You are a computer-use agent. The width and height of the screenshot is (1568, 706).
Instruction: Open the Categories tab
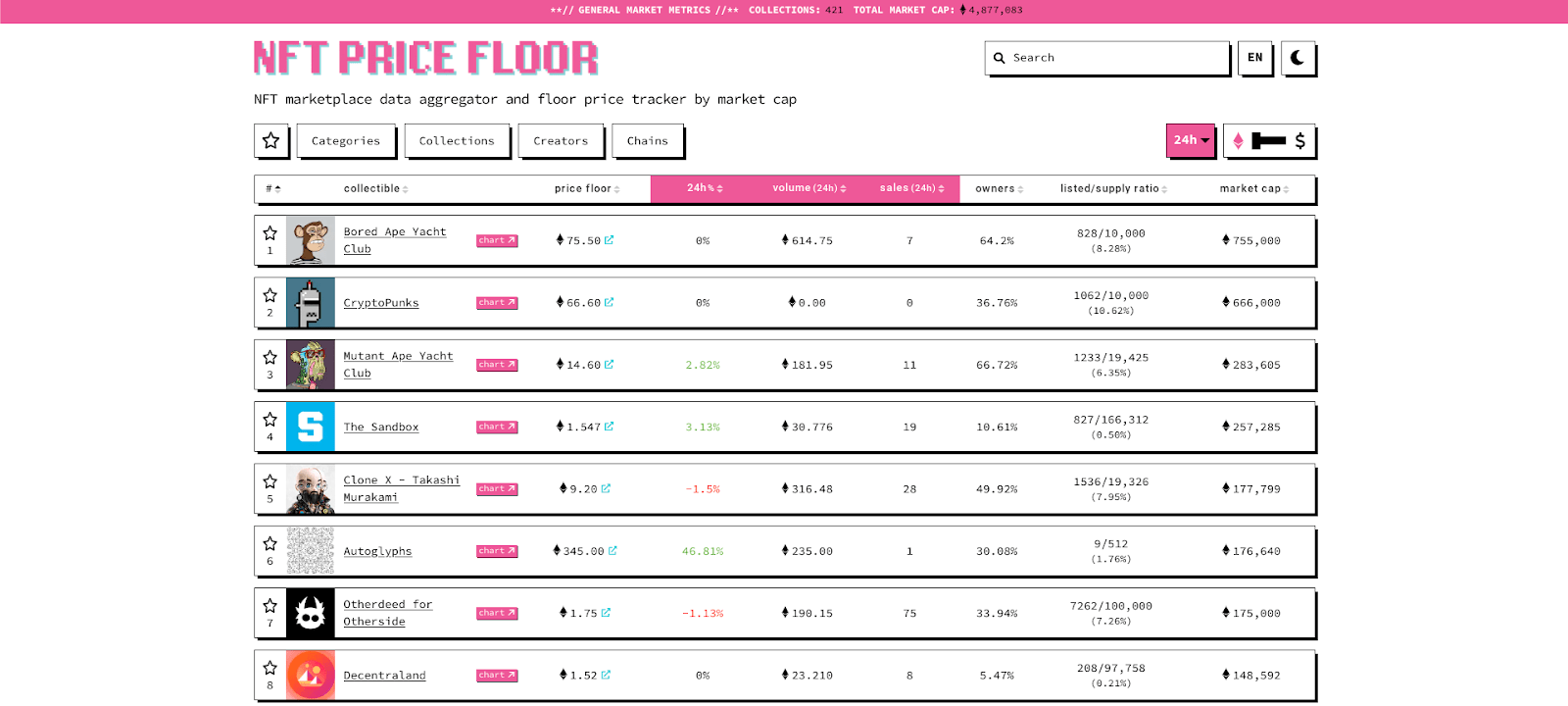coord(346,140)
